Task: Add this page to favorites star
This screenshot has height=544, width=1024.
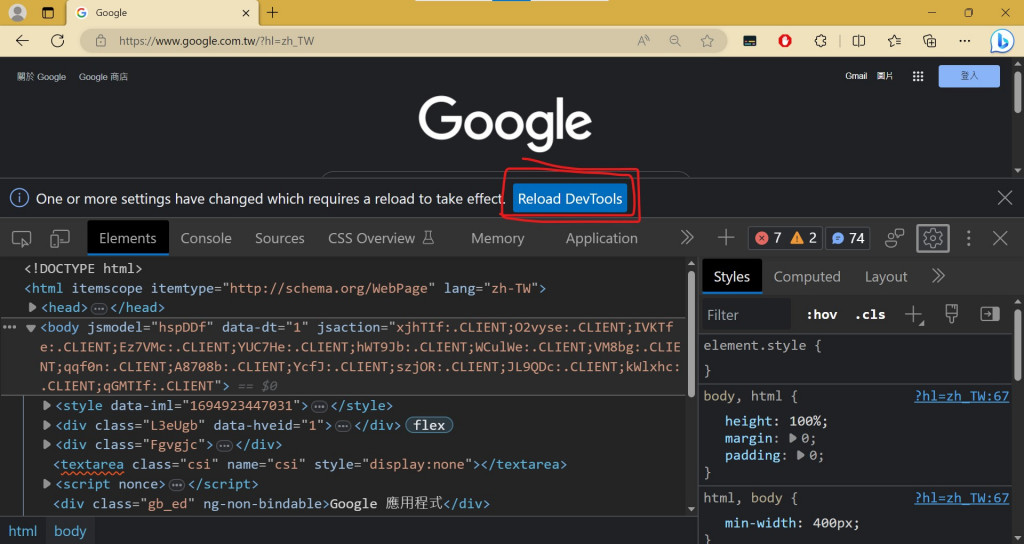Action: [x=707, y=40]
